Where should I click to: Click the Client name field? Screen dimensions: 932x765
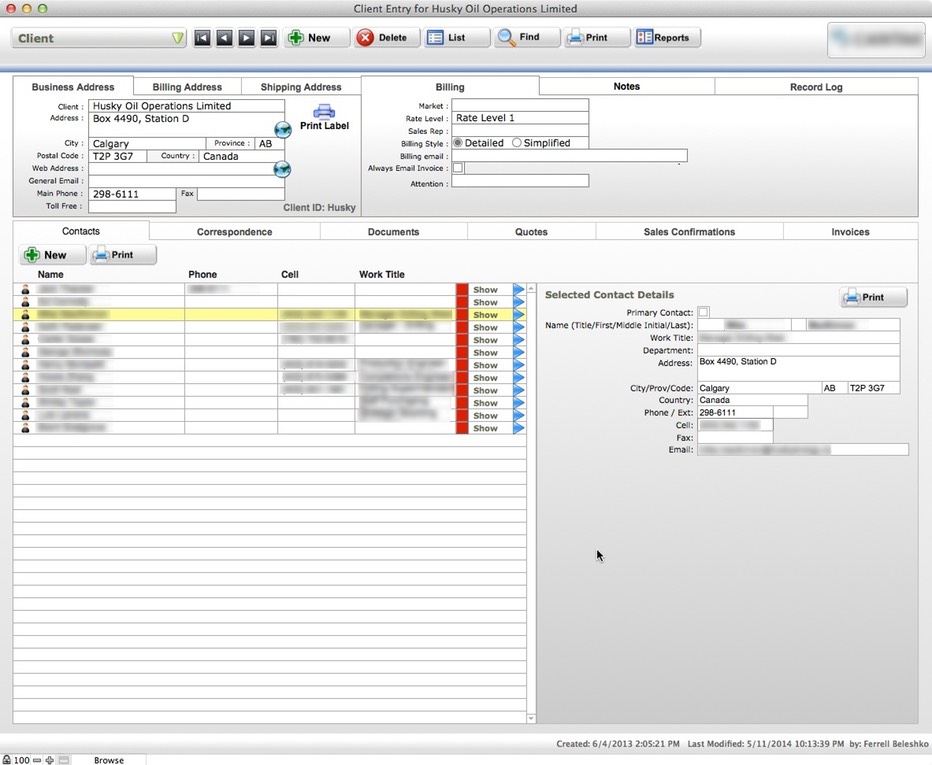point(186,106)
